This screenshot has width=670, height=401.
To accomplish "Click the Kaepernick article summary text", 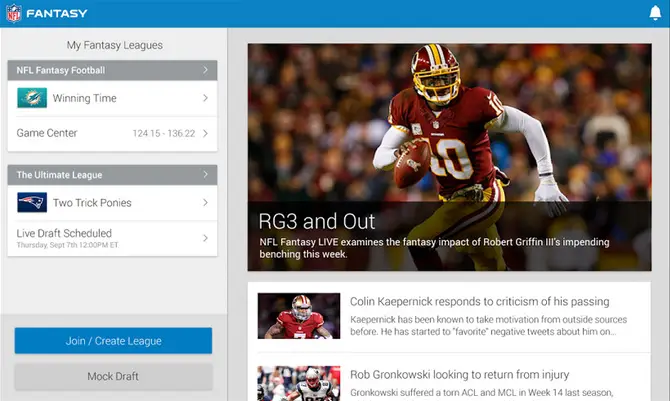I will coord(488,325).
